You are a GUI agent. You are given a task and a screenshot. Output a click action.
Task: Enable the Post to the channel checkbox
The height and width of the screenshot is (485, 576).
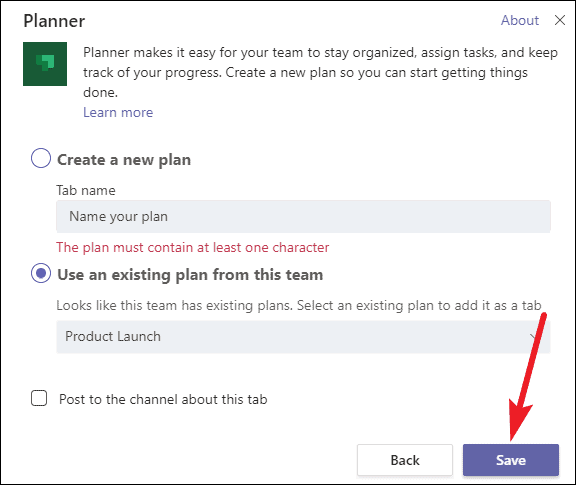click(39, 398)
